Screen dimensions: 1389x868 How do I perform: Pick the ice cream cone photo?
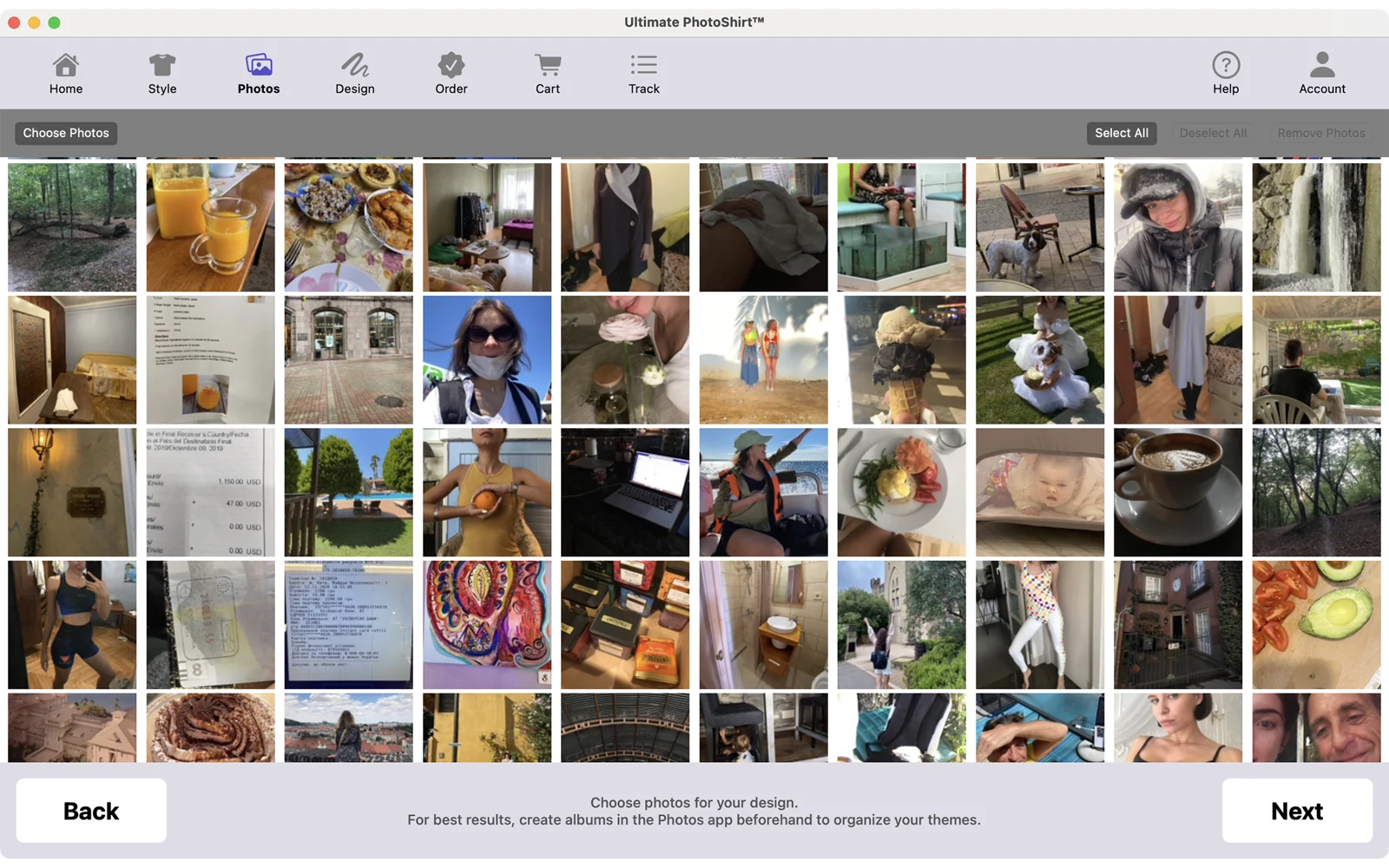(901, 359)
